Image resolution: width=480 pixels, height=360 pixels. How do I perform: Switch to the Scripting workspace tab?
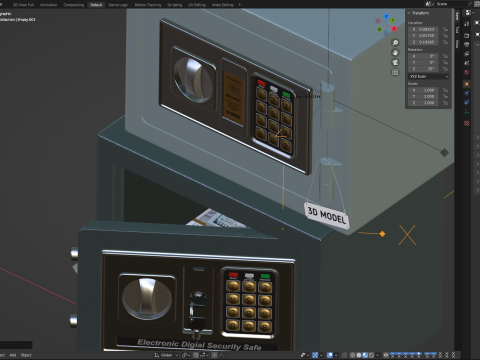(x=175, y=5)
